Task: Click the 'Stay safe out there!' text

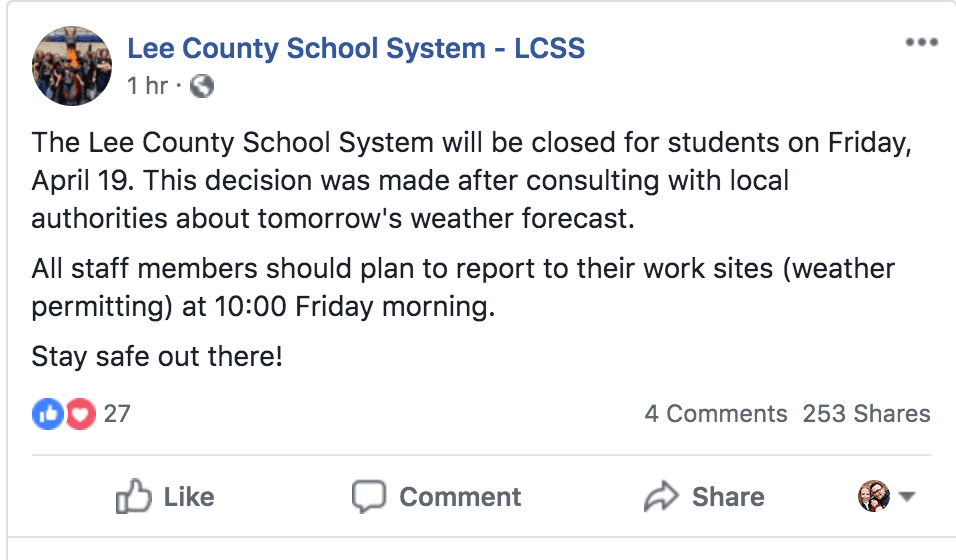Action: (157, 356)
